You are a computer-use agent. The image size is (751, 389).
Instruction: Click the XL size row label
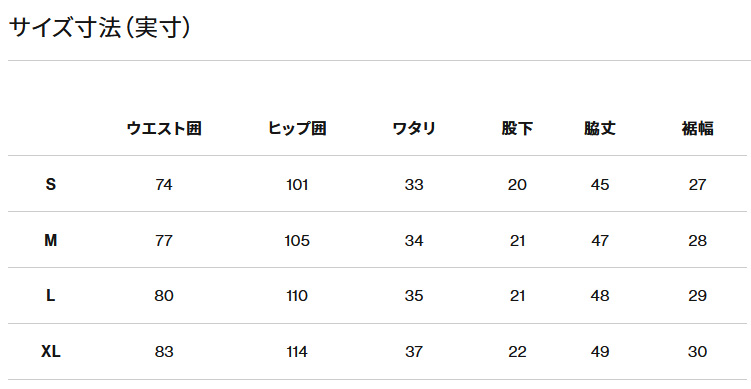pos(51,352)
